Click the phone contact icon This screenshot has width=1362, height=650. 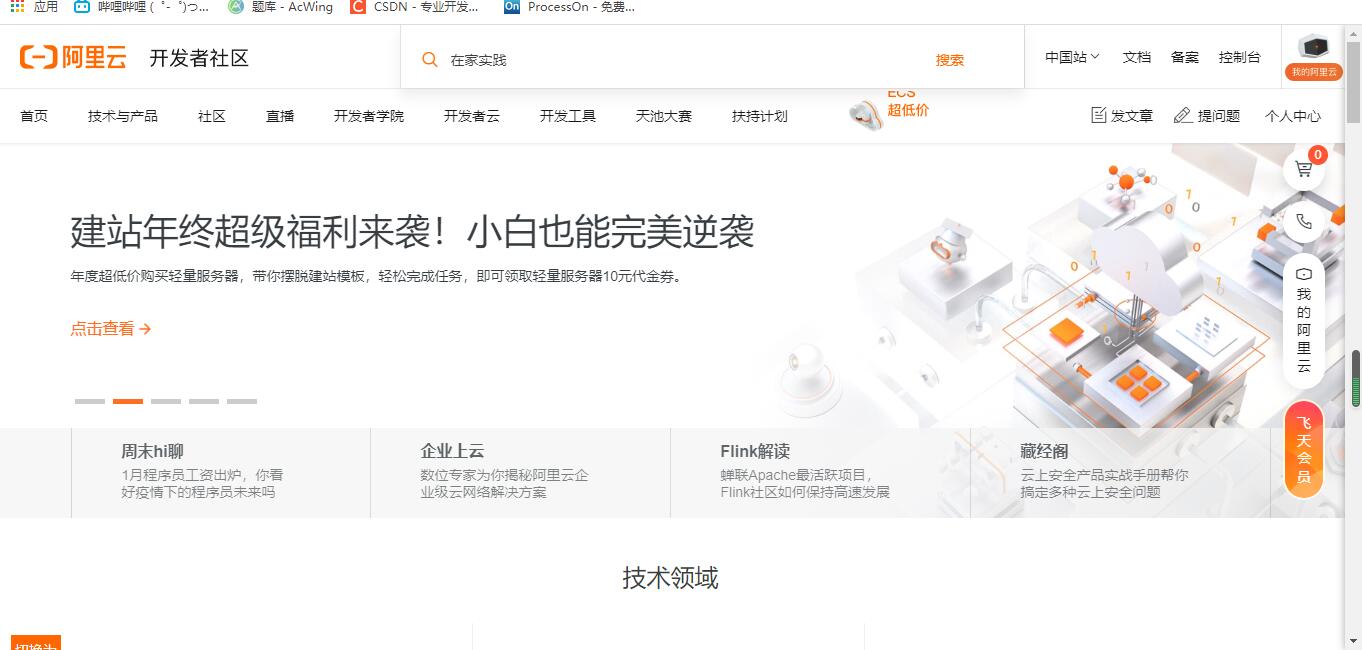[x=1304, y=222]
